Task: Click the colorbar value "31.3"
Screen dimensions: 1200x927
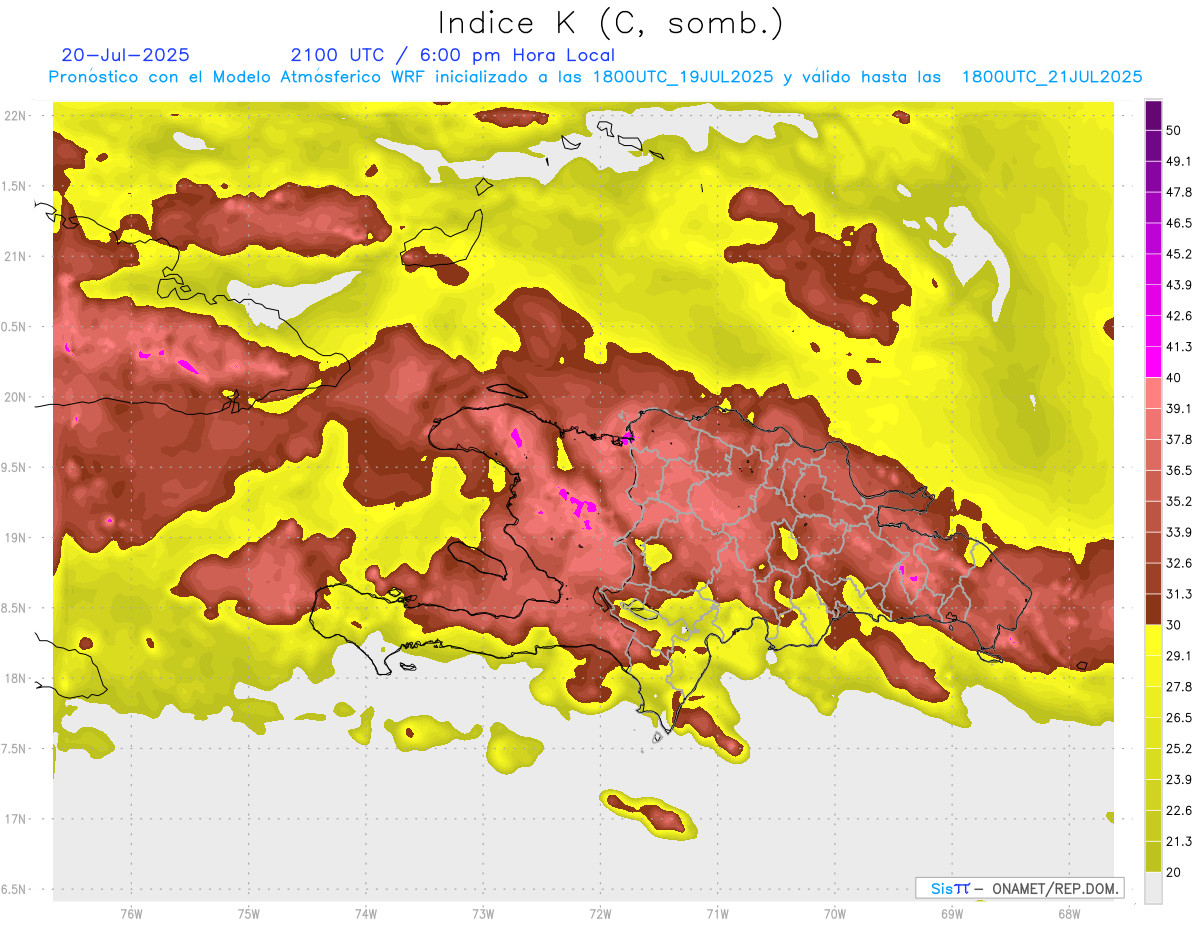Action: point(1178,594)
